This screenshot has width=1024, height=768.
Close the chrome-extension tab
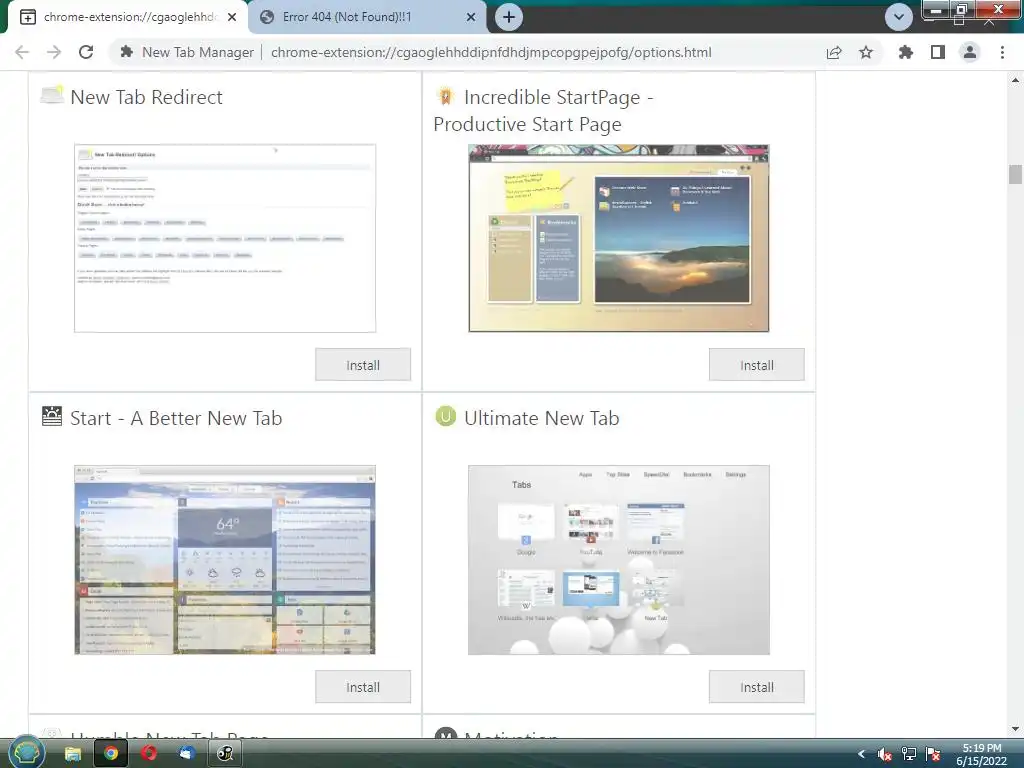(232, 17)
